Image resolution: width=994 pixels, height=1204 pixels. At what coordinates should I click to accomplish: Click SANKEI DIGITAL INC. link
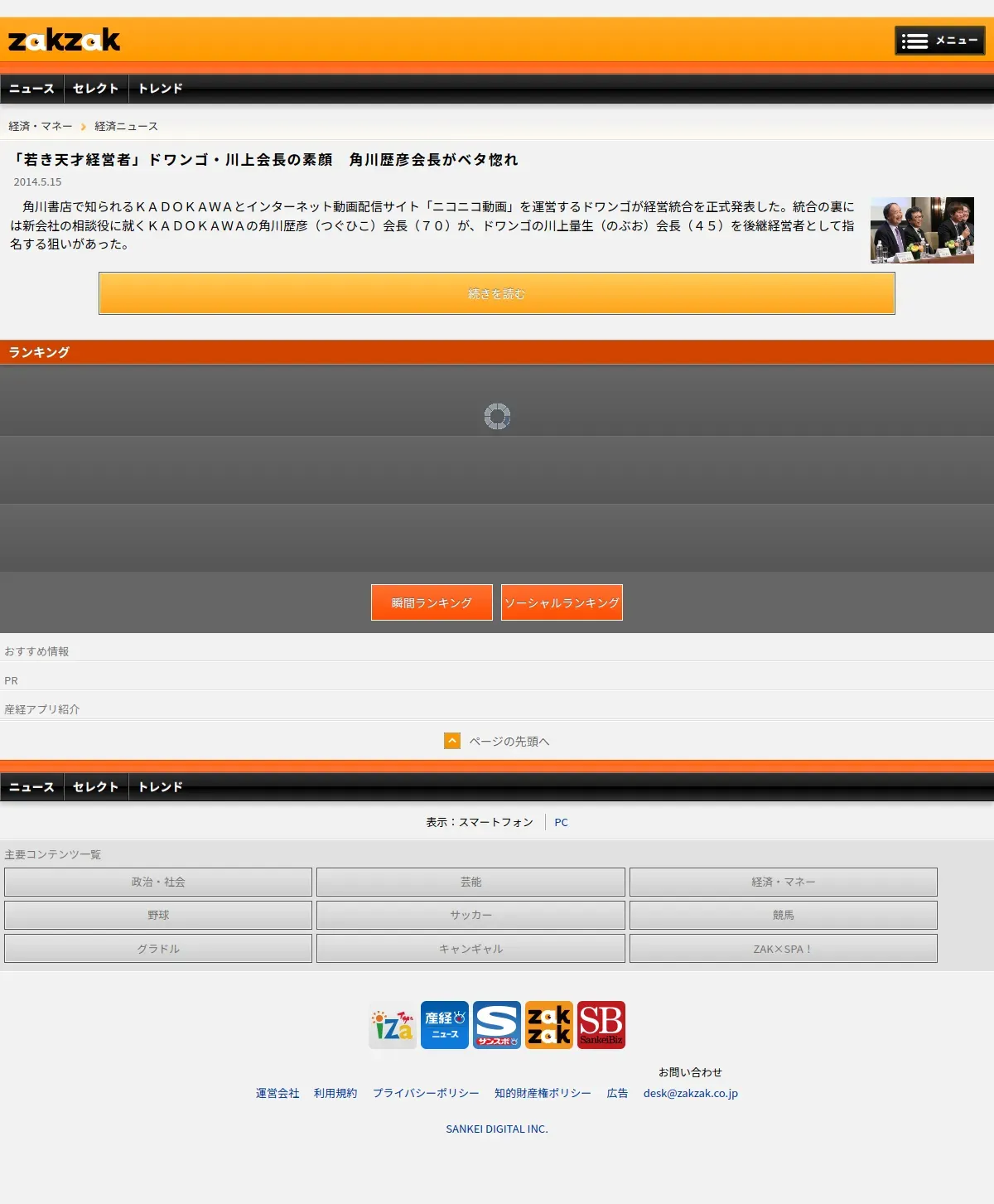click(x=497, y=1129)
